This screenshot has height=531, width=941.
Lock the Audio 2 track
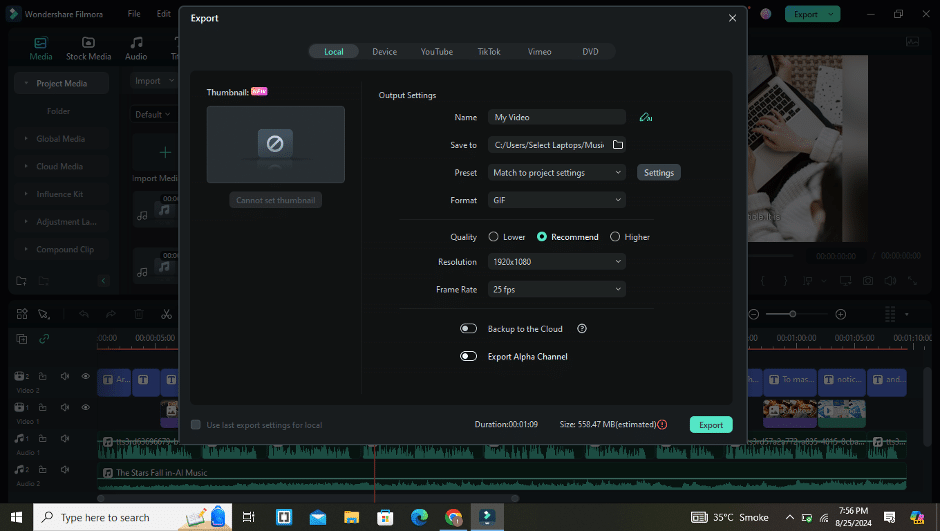coord(43,470)
